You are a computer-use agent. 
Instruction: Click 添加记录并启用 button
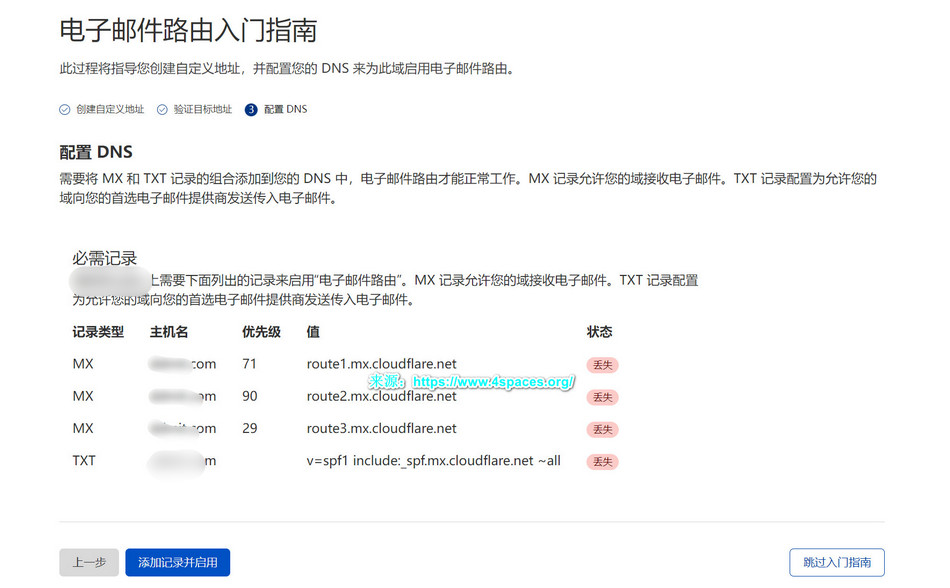[178, 562]
